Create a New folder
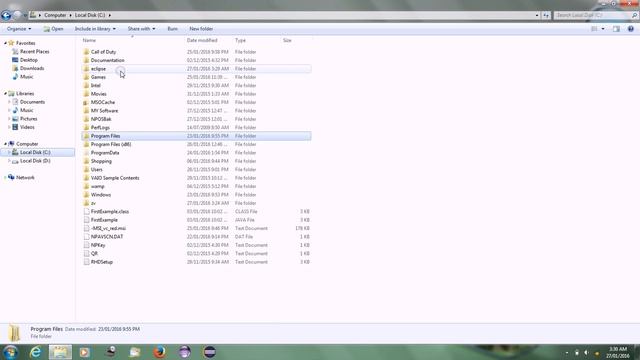Viewport: 640px width, 360px height. (x=201, y=29)
